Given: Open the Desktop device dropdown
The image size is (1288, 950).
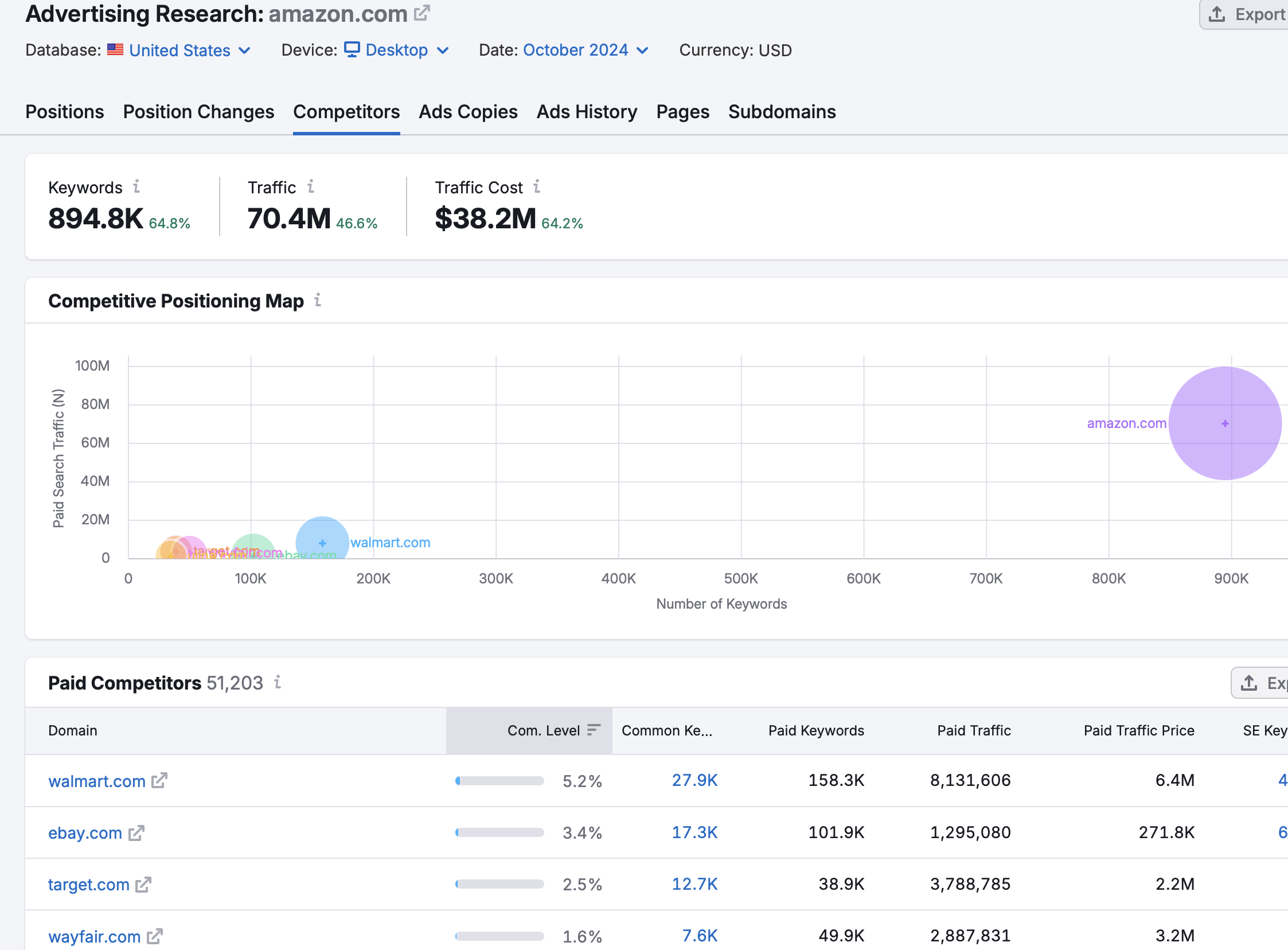Looking at the screenshot, I should tap(397, 50).
